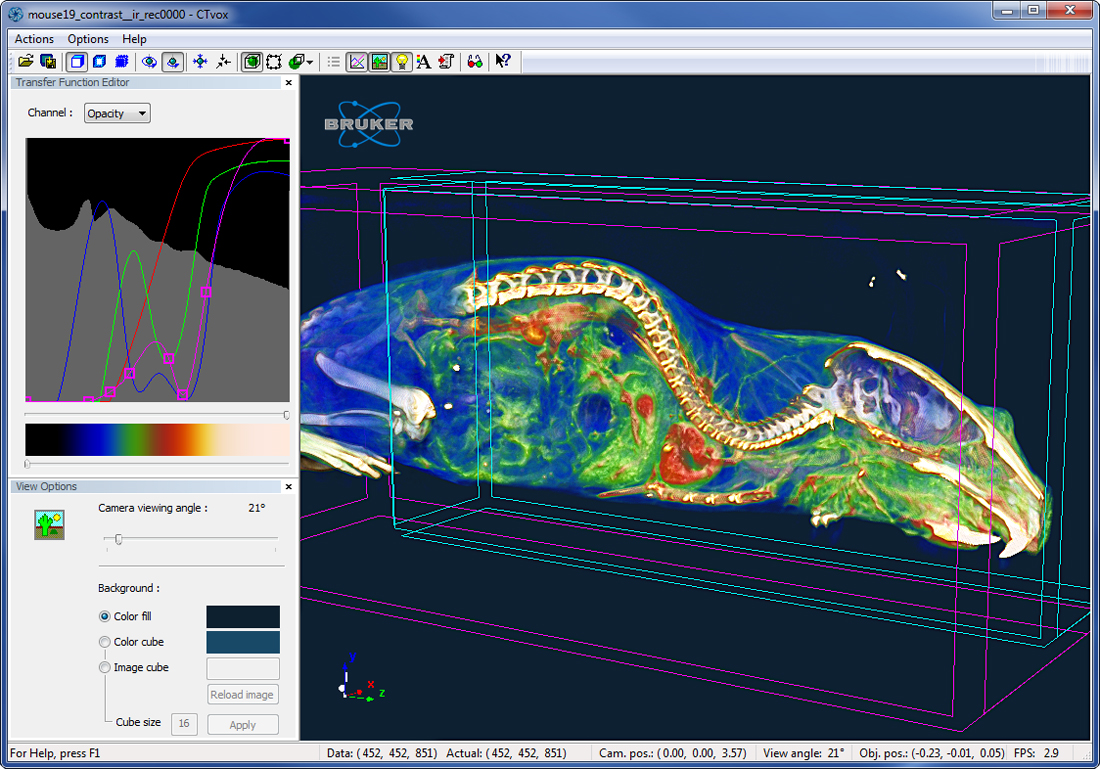Click the Apply button for cube size
The width and height of the screenshot is (1100, 769).
click(242, 723)
